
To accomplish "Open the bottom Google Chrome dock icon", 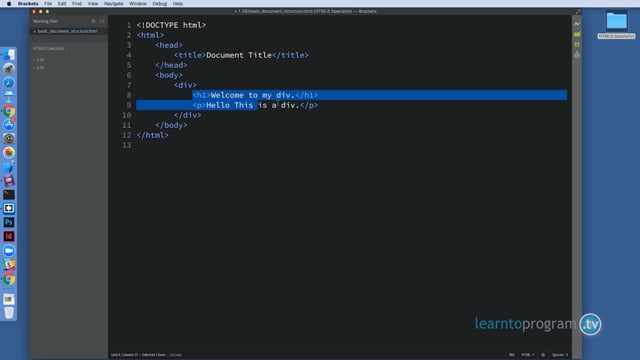I will [x=9, y=279].
